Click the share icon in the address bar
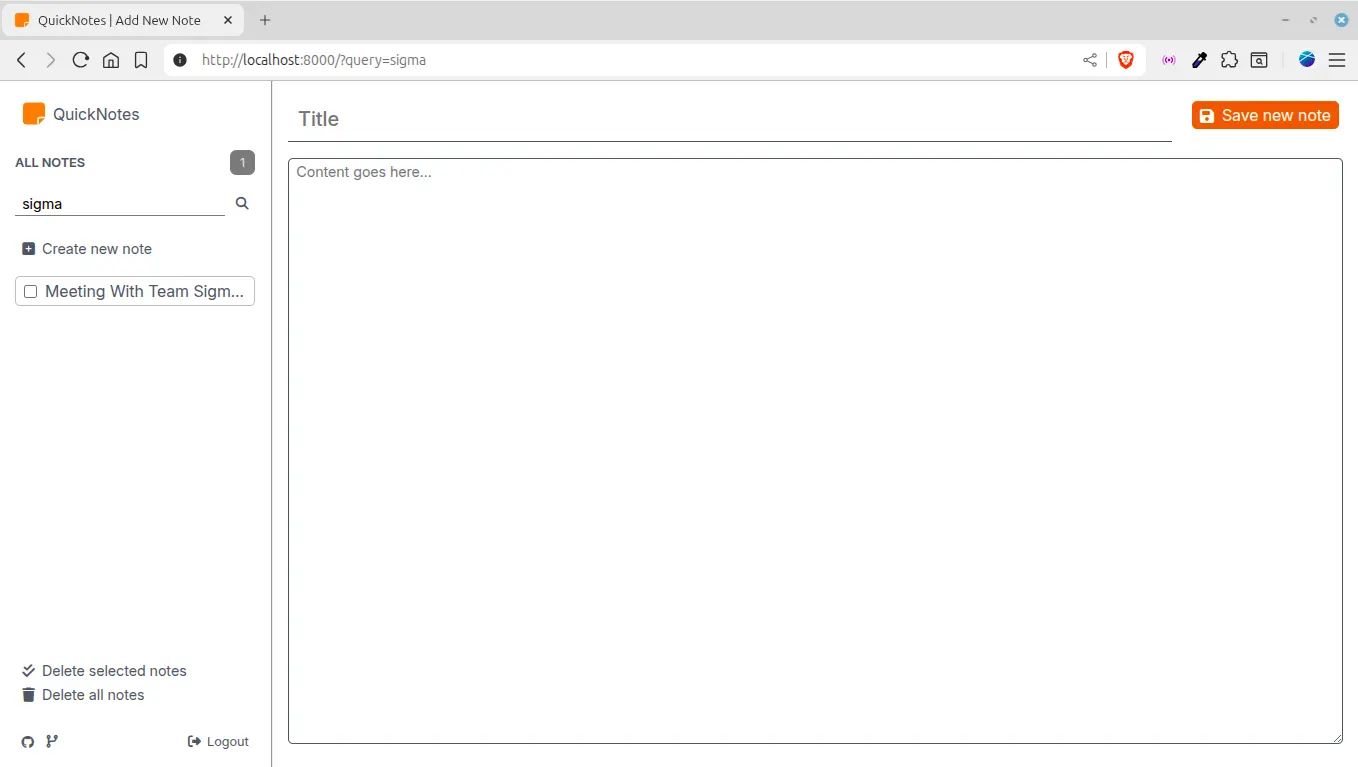Viewport: 1358px width, 767px height. (x=1089, y=60)
